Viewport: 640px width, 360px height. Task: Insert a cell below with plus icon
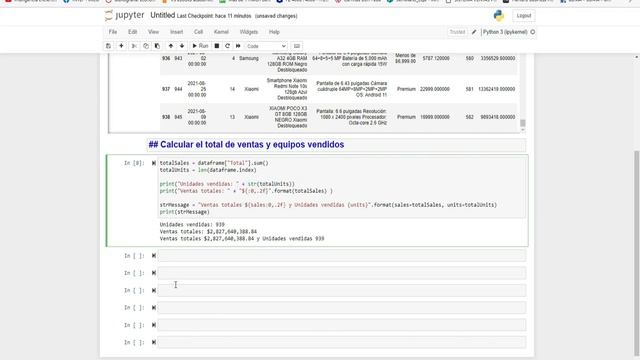[121, 46]
